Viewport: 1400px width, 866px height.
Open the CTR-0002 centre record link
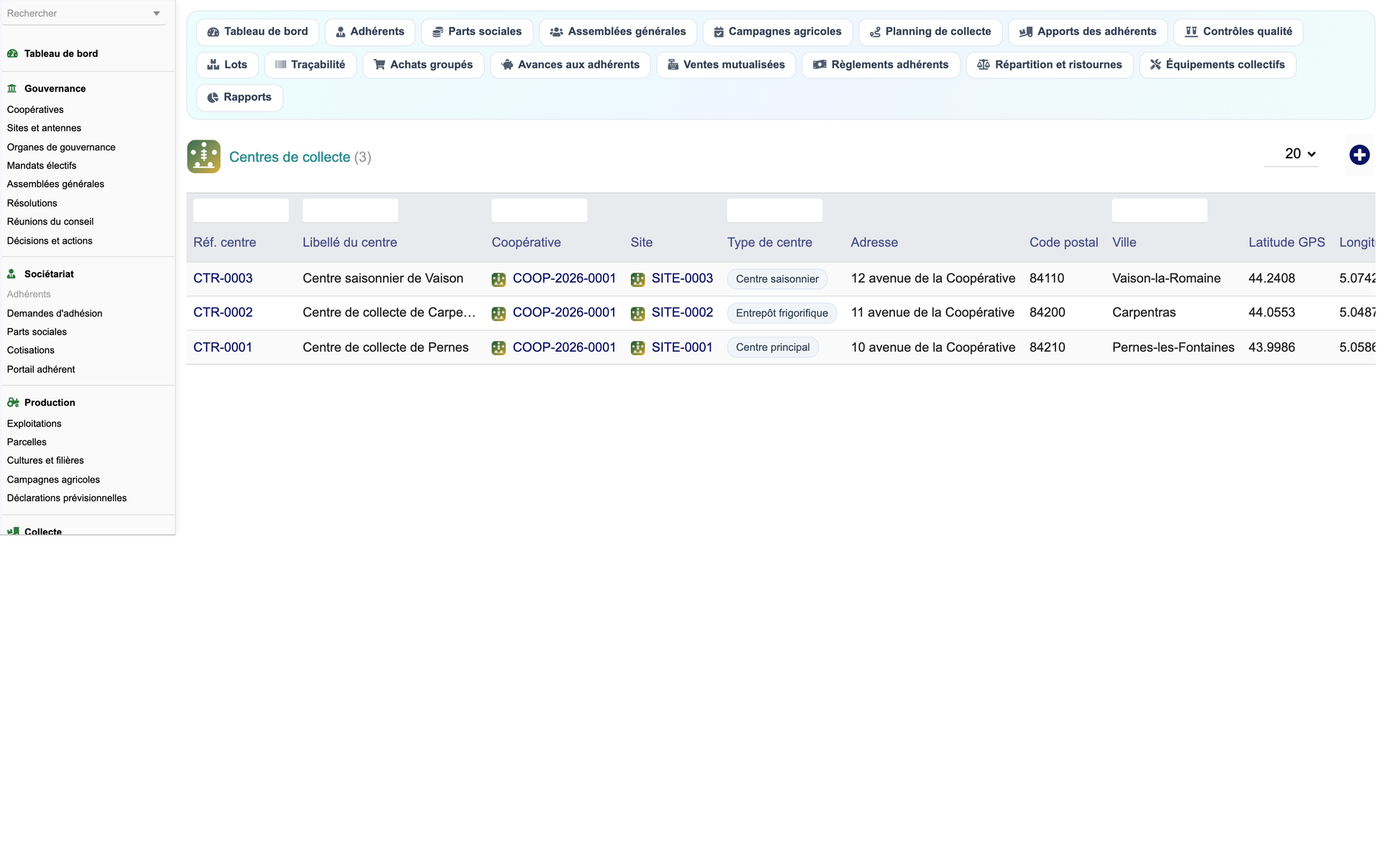click(223, 312)
